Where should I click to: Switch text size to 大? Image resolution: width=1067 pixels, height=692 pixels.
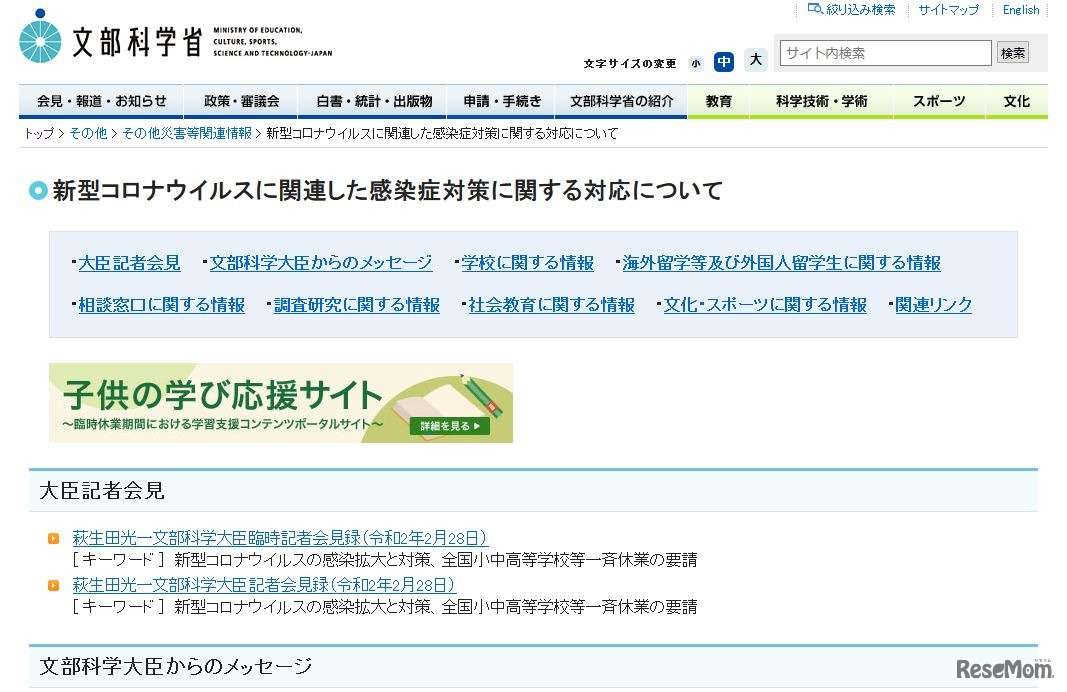(x=756, y=61)
